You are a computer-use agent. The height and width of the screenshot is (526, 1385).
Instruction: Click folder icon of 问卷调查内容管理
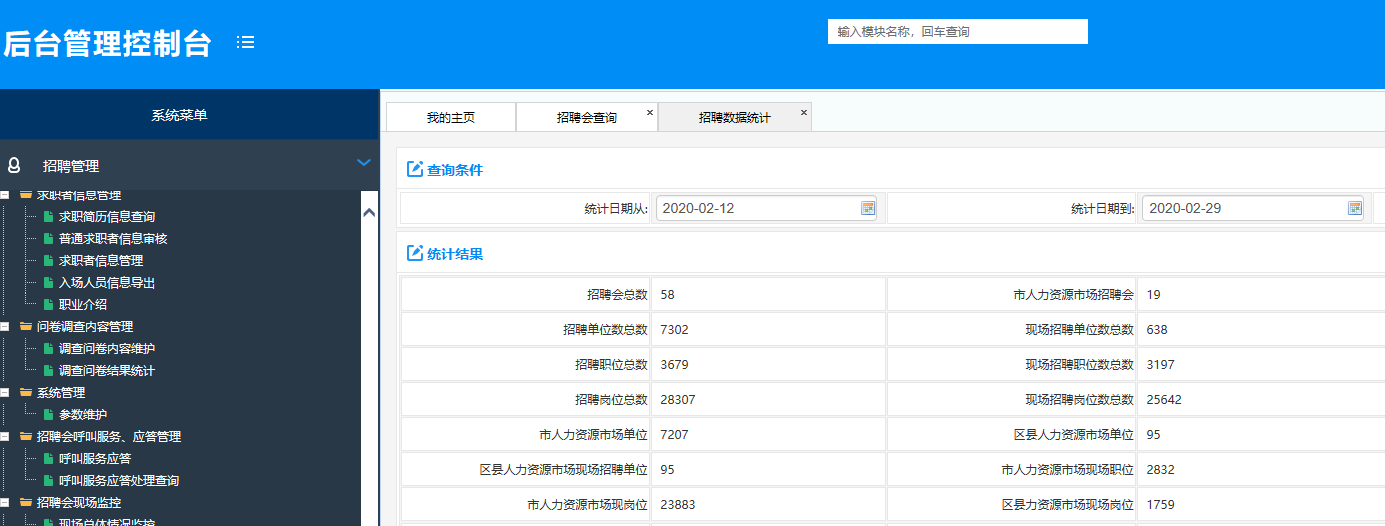[x=26, y=326]
